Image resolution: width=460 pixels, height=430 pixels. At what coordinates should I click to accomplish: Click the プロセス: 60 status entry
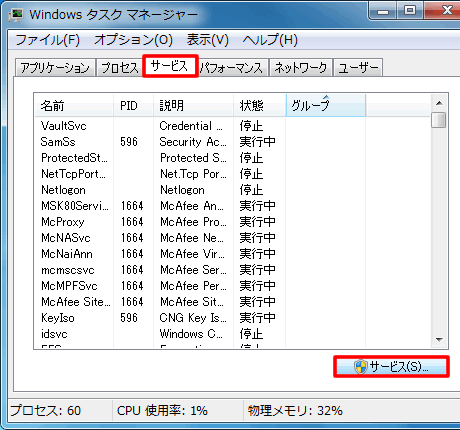click(x=46, y=410)
